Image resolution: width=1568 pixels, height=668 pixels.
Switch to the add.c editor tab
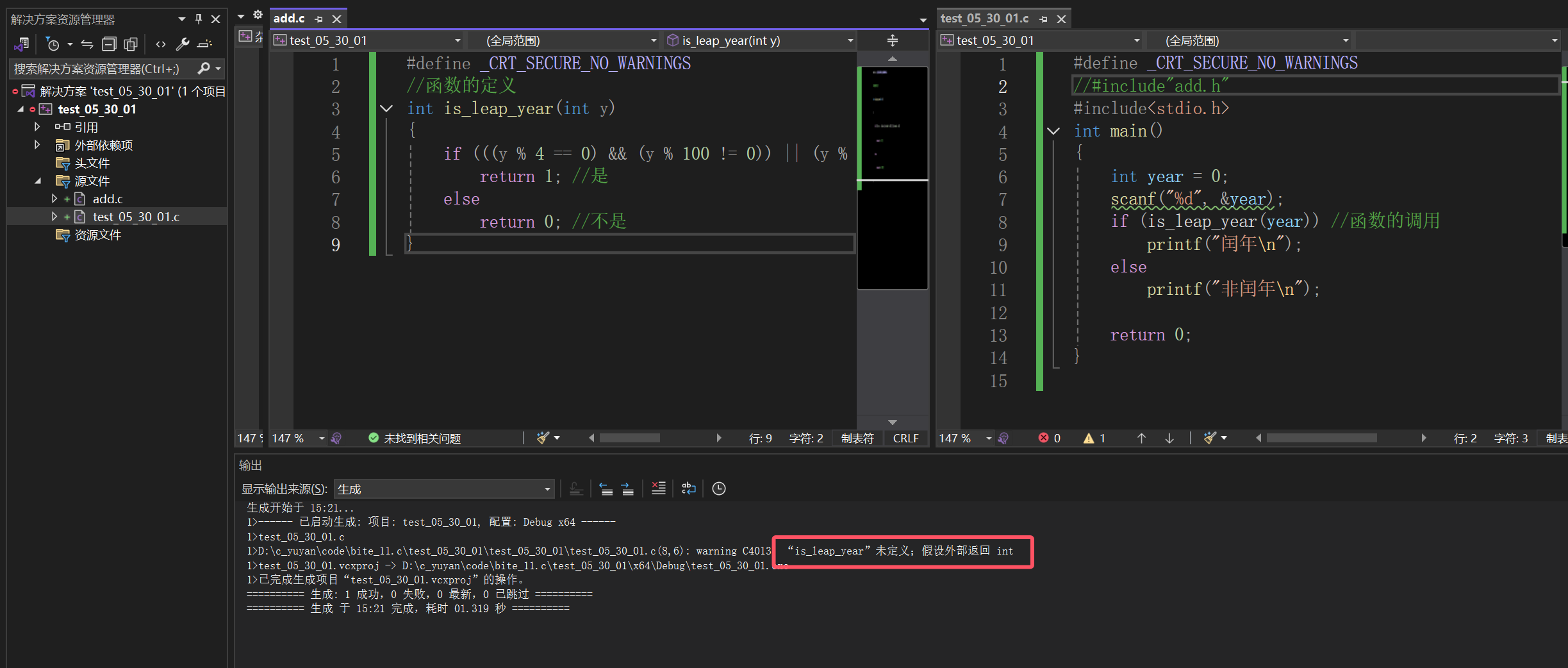click(x=289, y=19)
